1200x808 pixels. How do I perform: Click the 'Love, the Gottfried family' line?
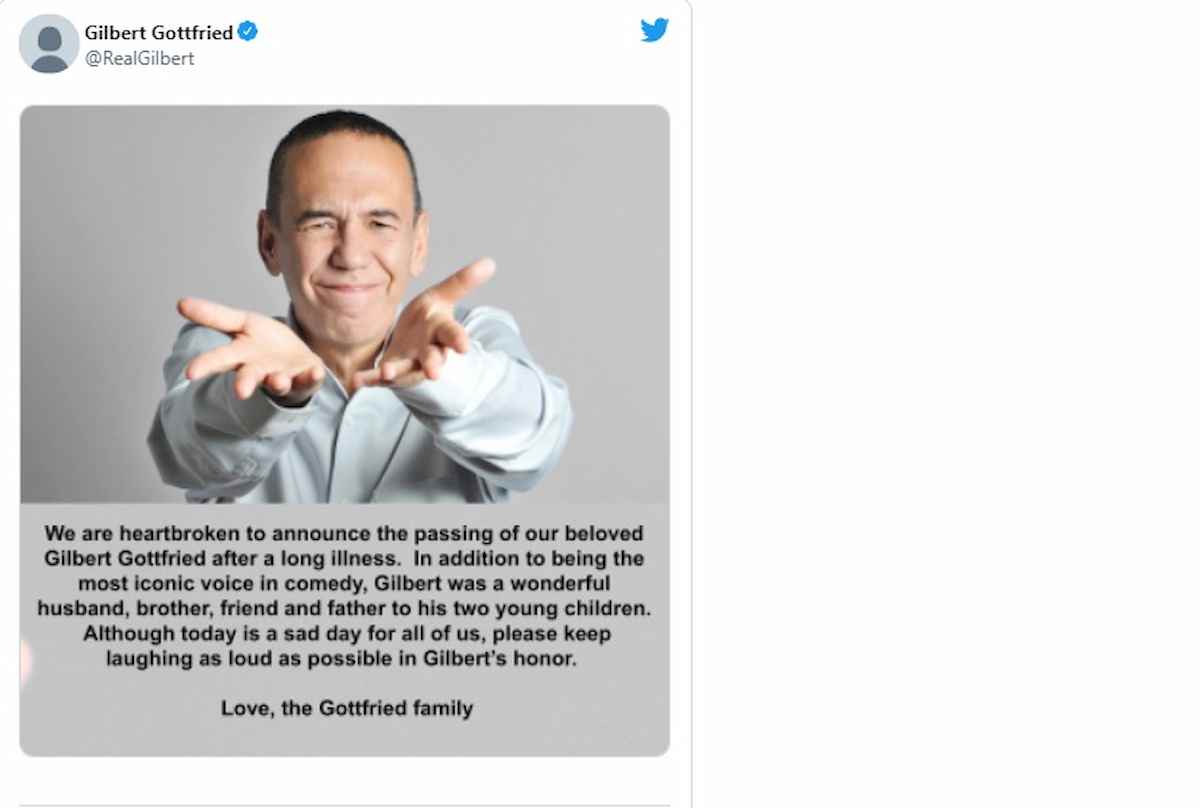tap(347, 707)
